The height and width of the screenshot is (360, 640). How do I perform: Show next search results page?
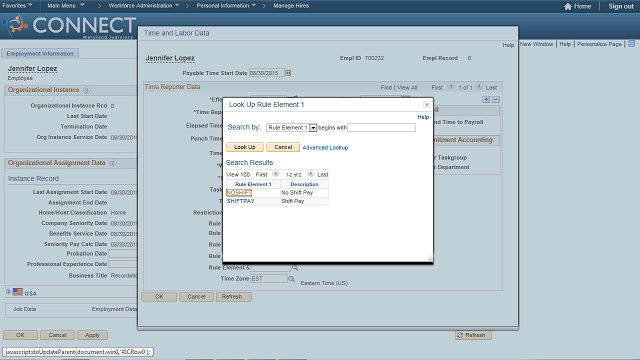pos(311,173)
